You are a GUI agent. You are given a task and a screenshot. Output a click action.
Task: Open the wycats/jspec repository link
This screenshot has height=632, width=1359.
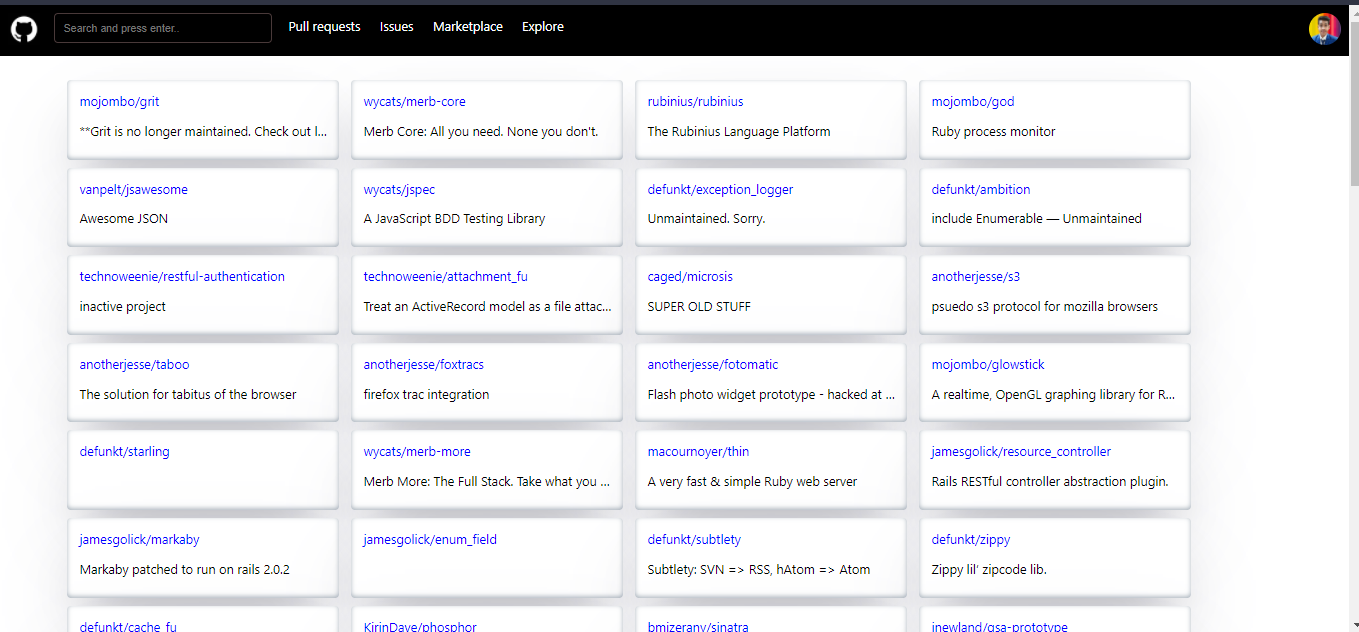coord(399,190)
